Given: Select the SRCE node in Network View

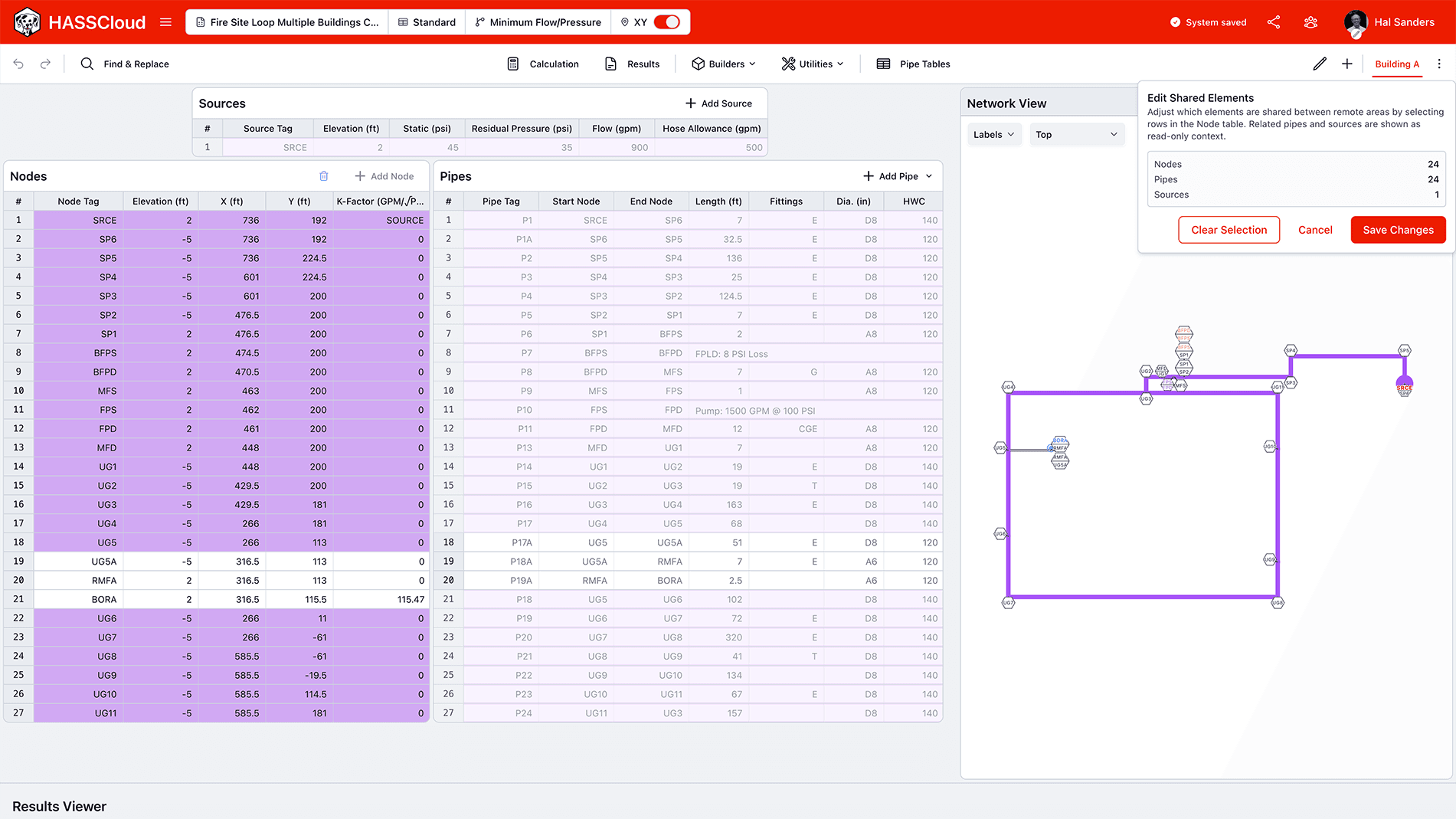Looking at the screenshot, I should (x=1404, y=388).
